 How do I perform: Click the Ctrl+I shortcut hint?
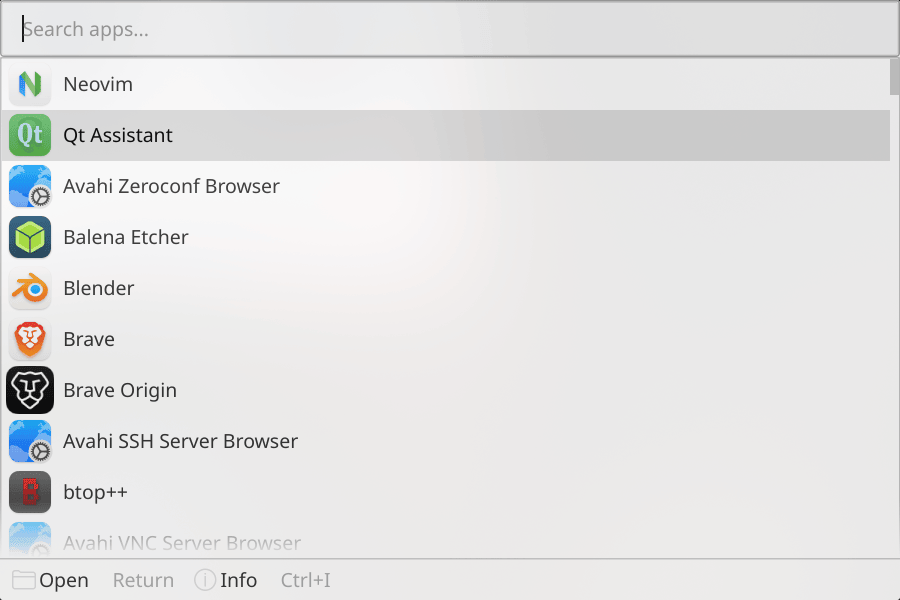(x=305, y=580)
